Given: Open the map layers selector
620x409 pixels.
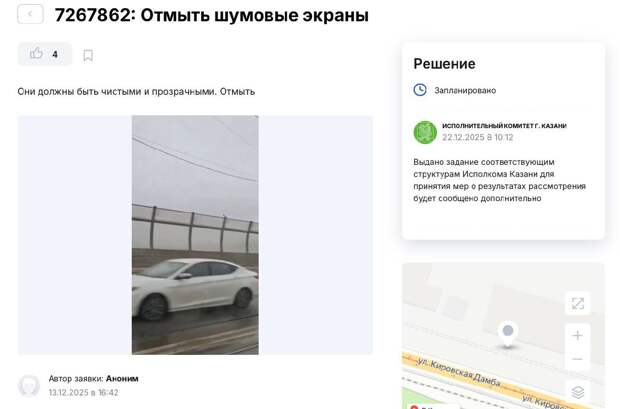Looking at the screenshot, I should [x=578, y=392].
